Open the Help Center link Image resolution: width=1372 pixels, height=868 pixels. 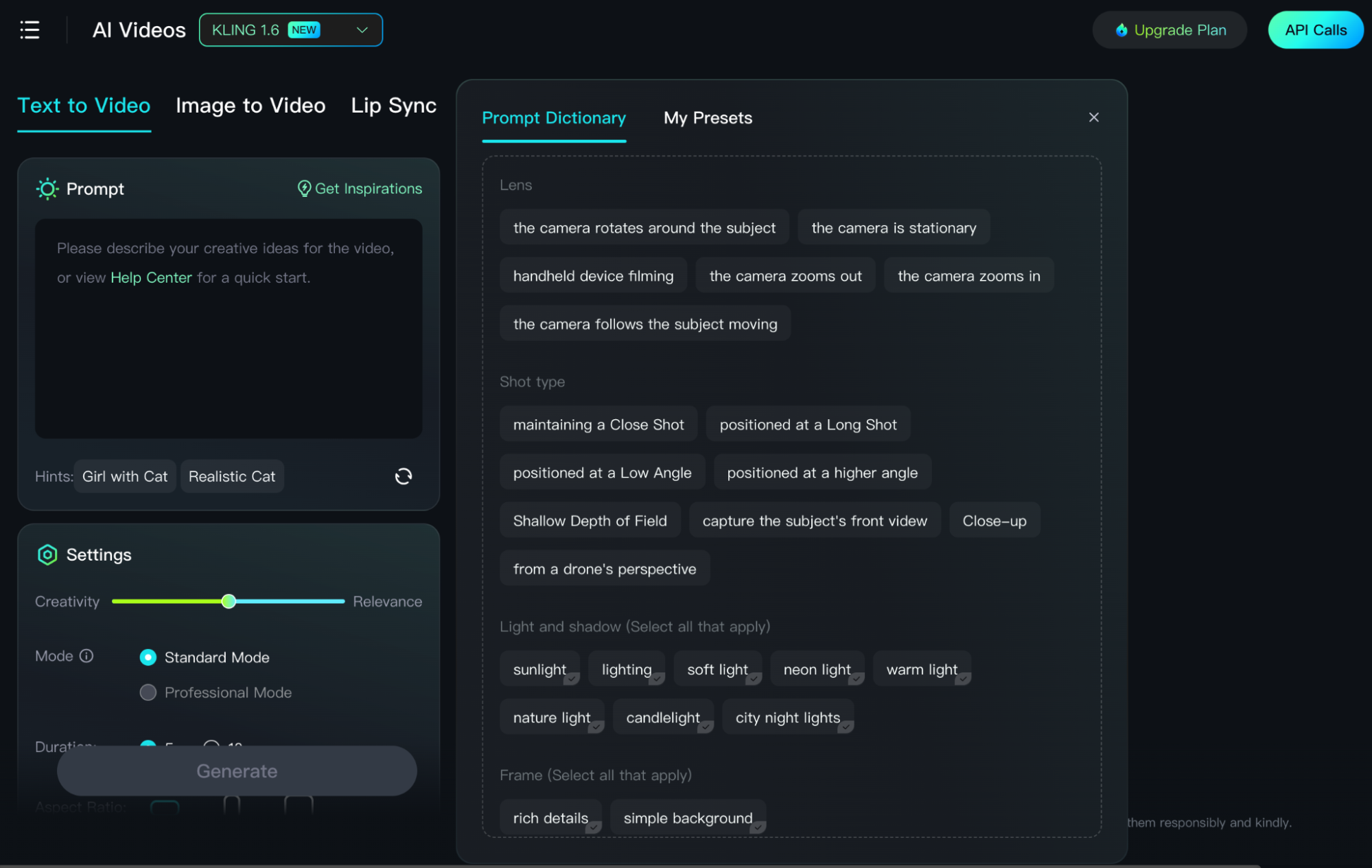pos(151,278)
